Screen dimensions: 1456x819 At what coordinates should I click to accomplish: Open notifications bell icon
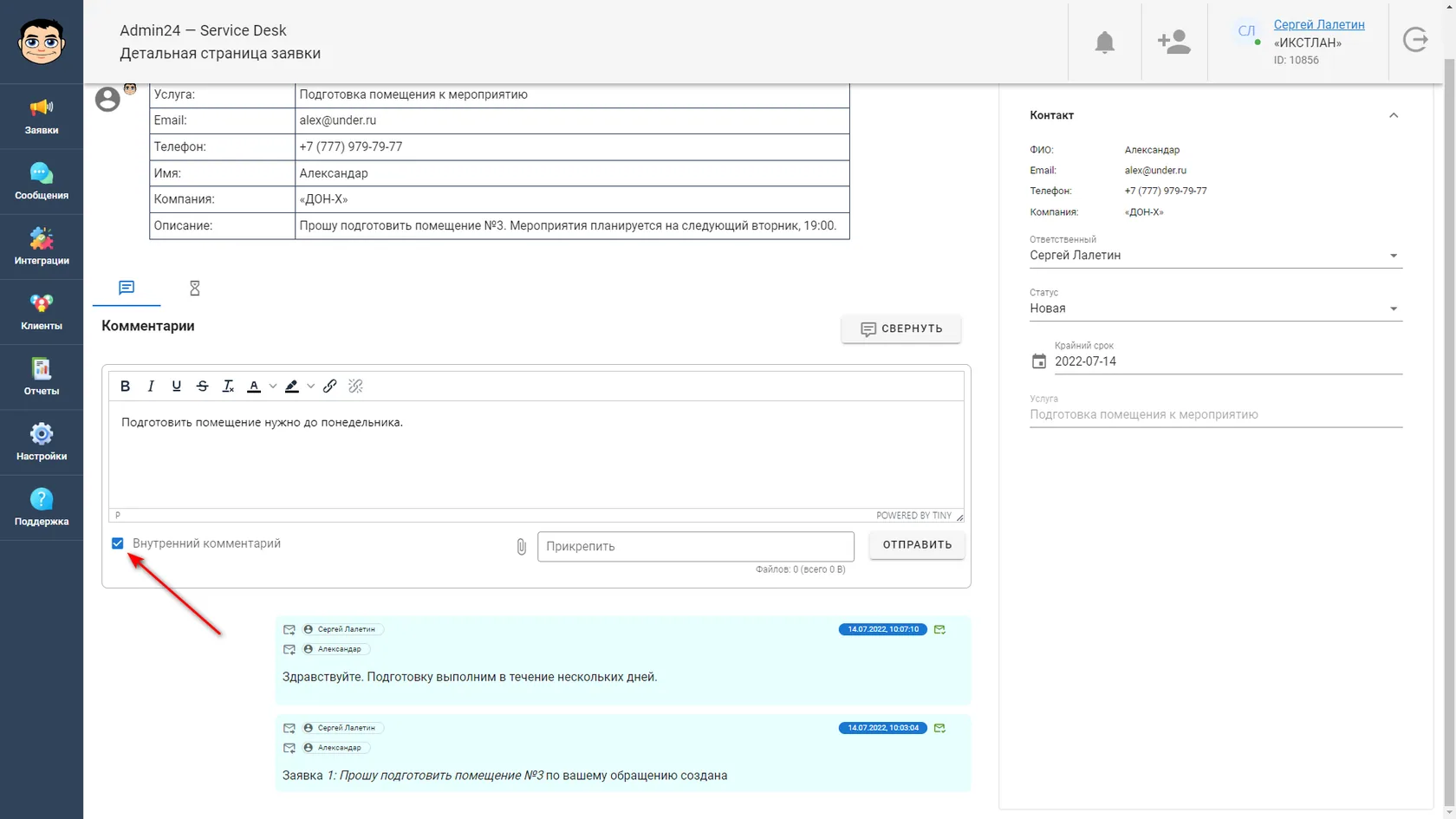(x=1104, y=42)
